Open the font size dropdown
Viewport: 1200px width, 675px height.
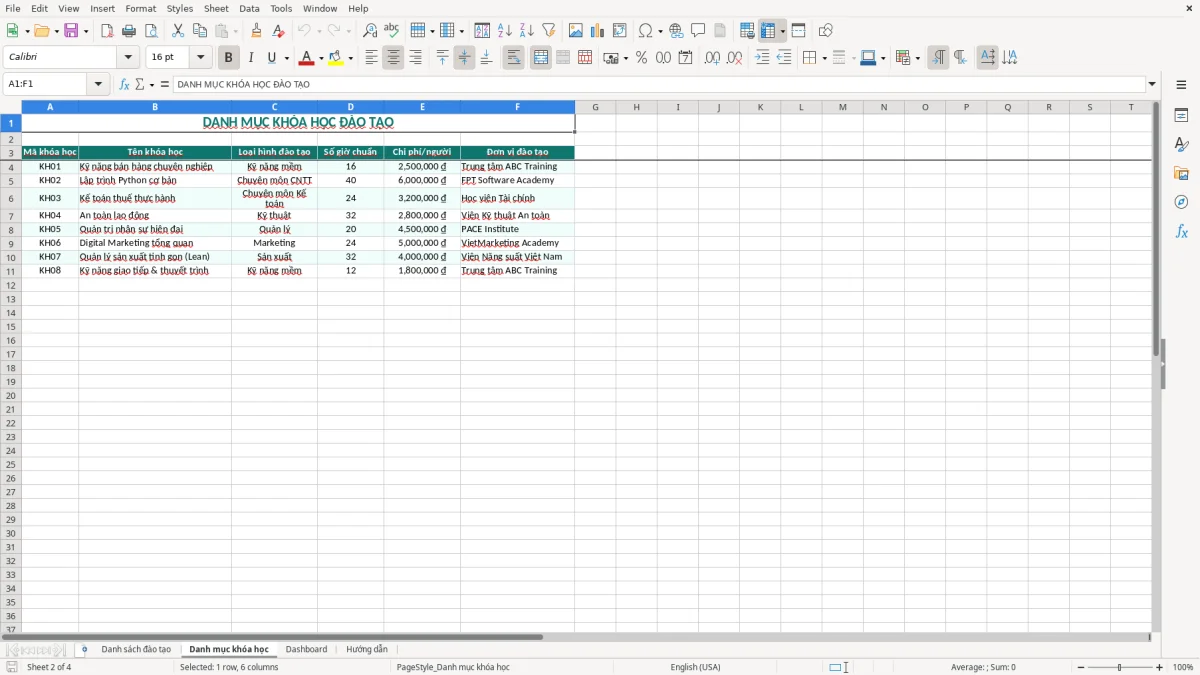(201, 58)
